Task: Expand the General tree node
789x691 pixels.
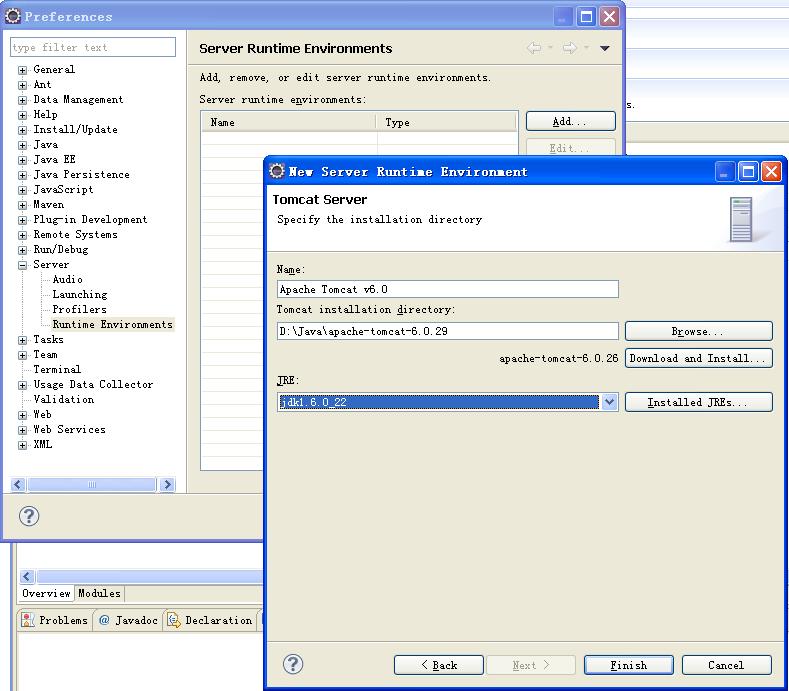Action: pos(22,70)
